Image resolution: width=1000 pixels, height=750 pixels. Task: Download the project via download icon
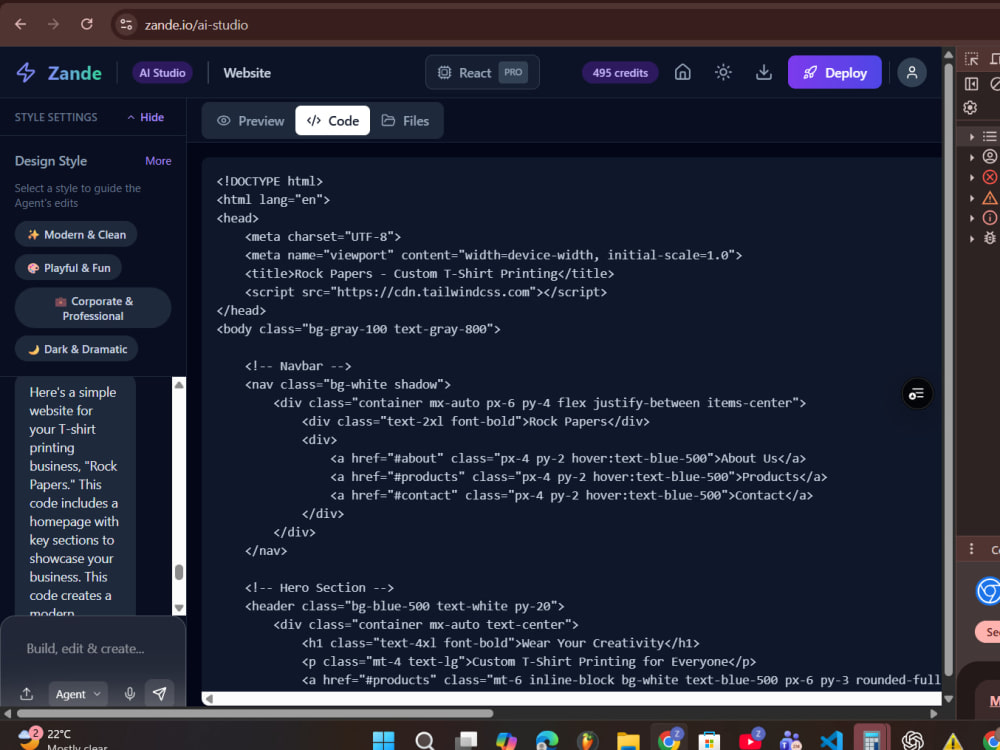coord(763,72)
